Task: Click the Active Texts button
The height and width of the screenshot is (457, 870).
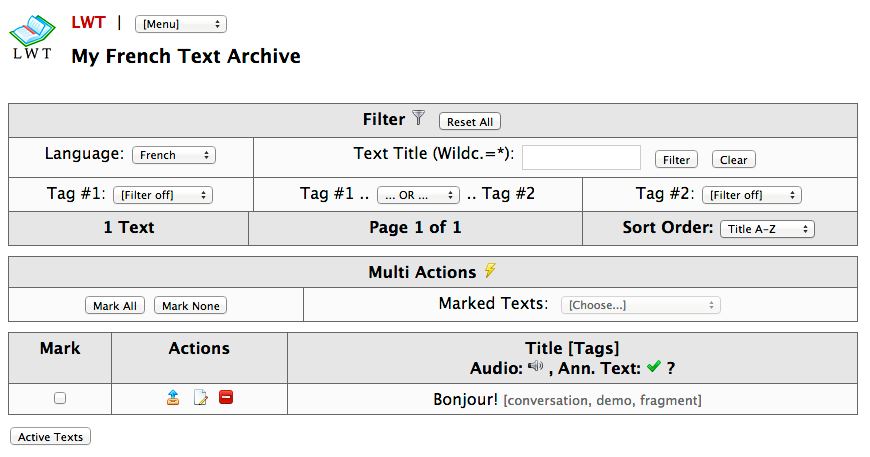Action: tap(50, 437)
